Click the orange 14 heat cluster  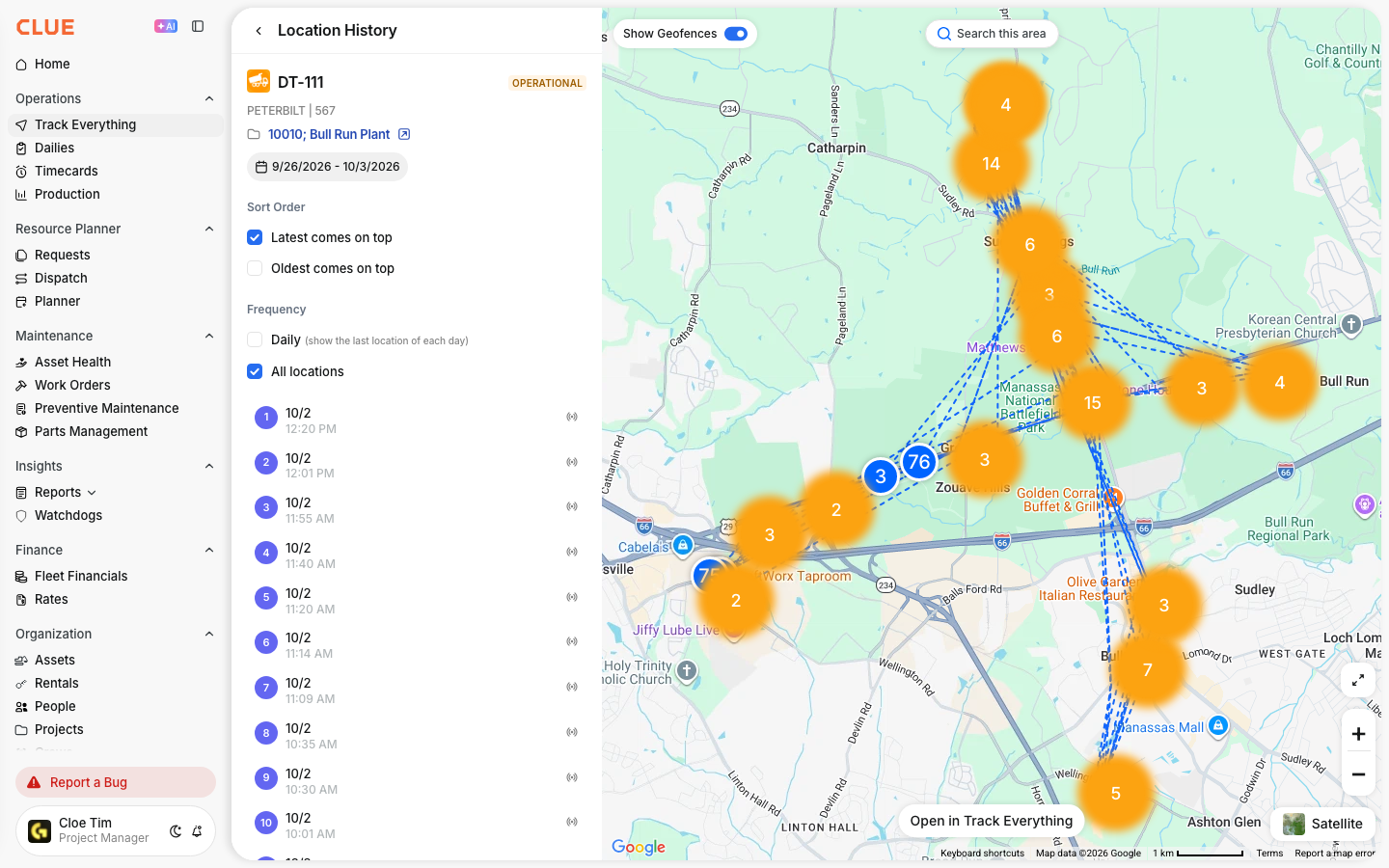point(992,164)
